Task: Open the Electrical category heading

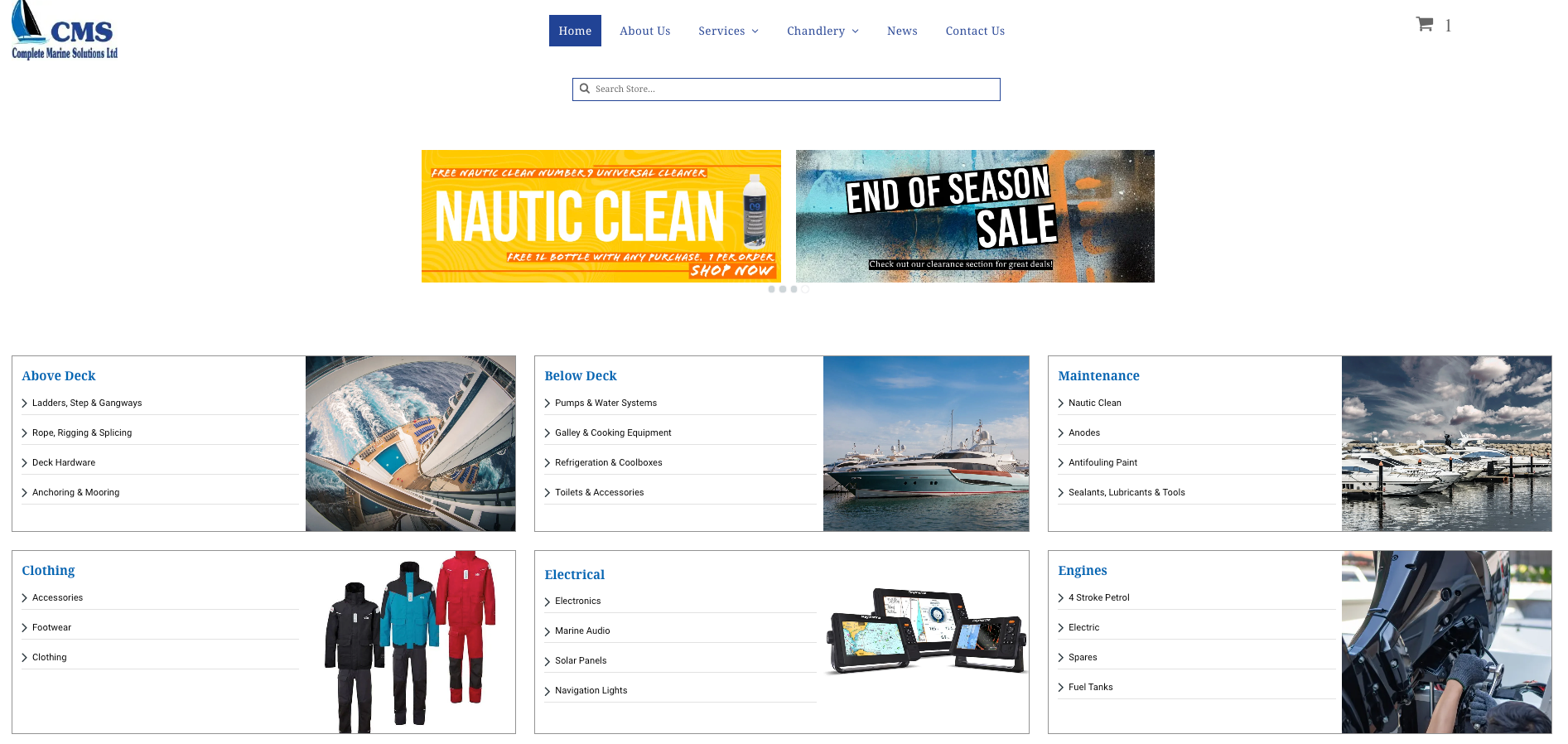Action: 574,574
